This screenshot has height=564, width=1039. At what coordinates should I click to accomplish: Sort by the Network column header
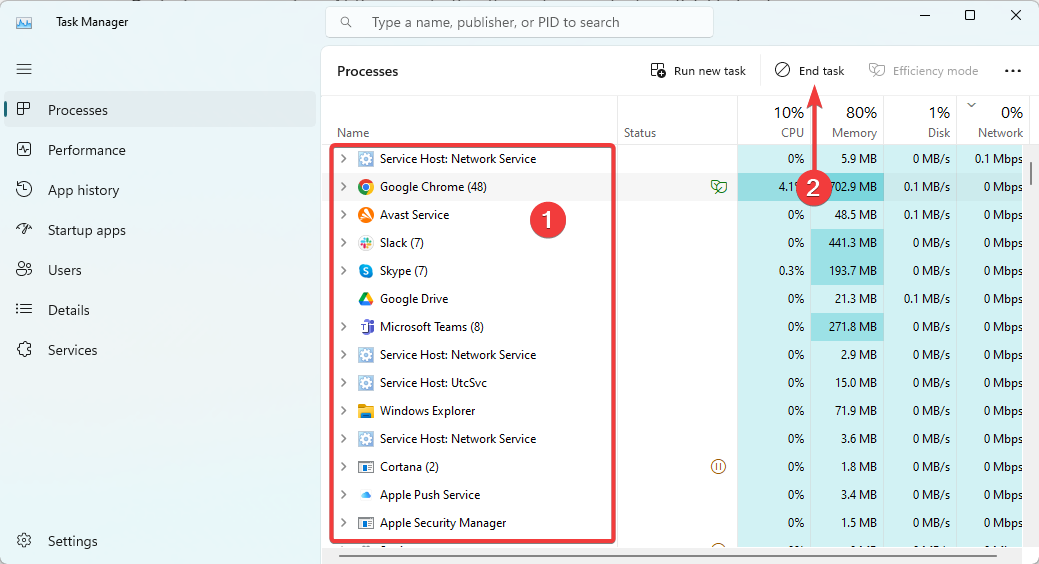coord(993,121)
